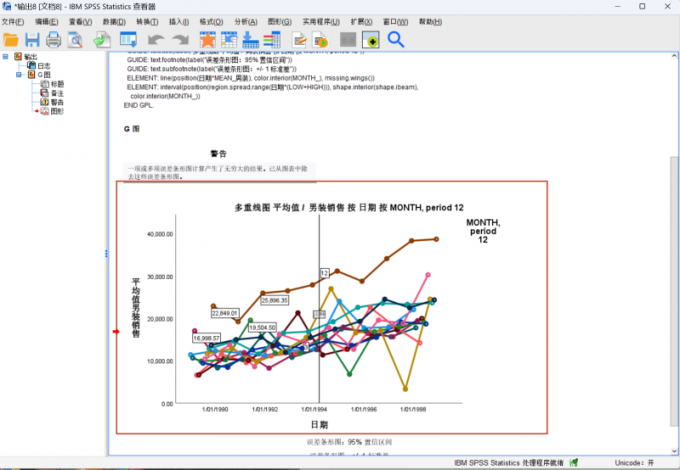Select the 日志 item in outline tree
The image size is (680, 470).
coord(44,66)
